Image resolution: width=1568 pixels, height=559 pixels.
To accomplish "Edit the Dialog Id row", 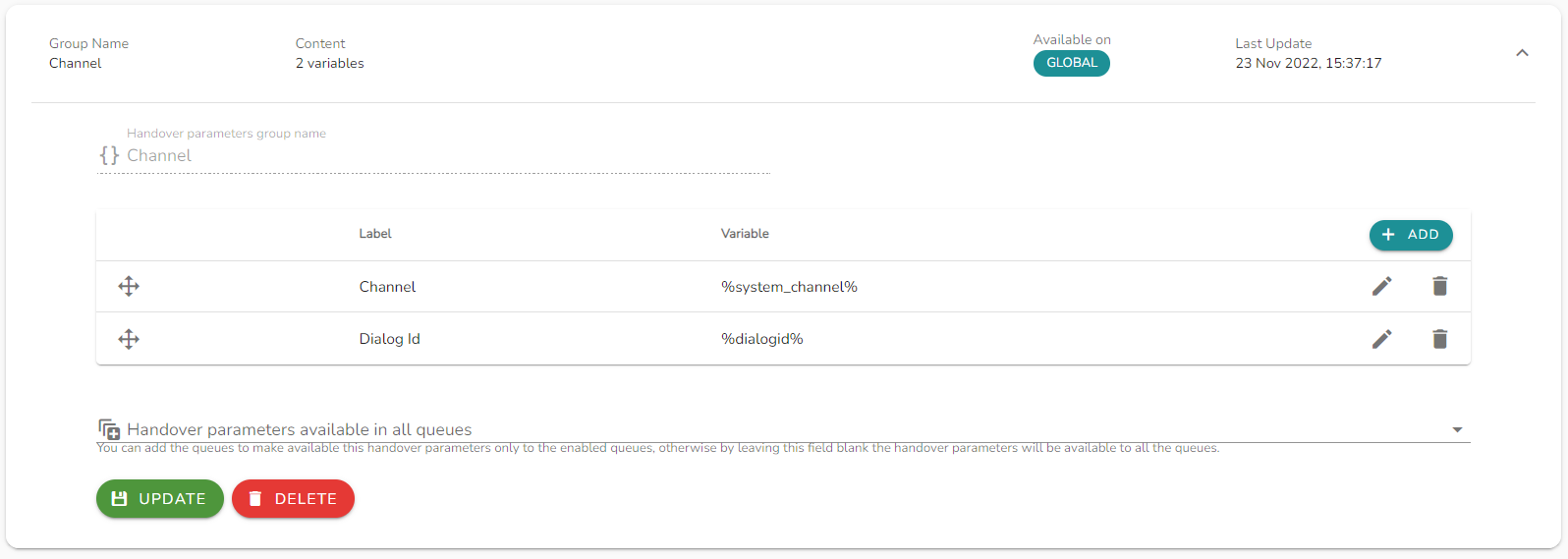I will point(1381,339).
